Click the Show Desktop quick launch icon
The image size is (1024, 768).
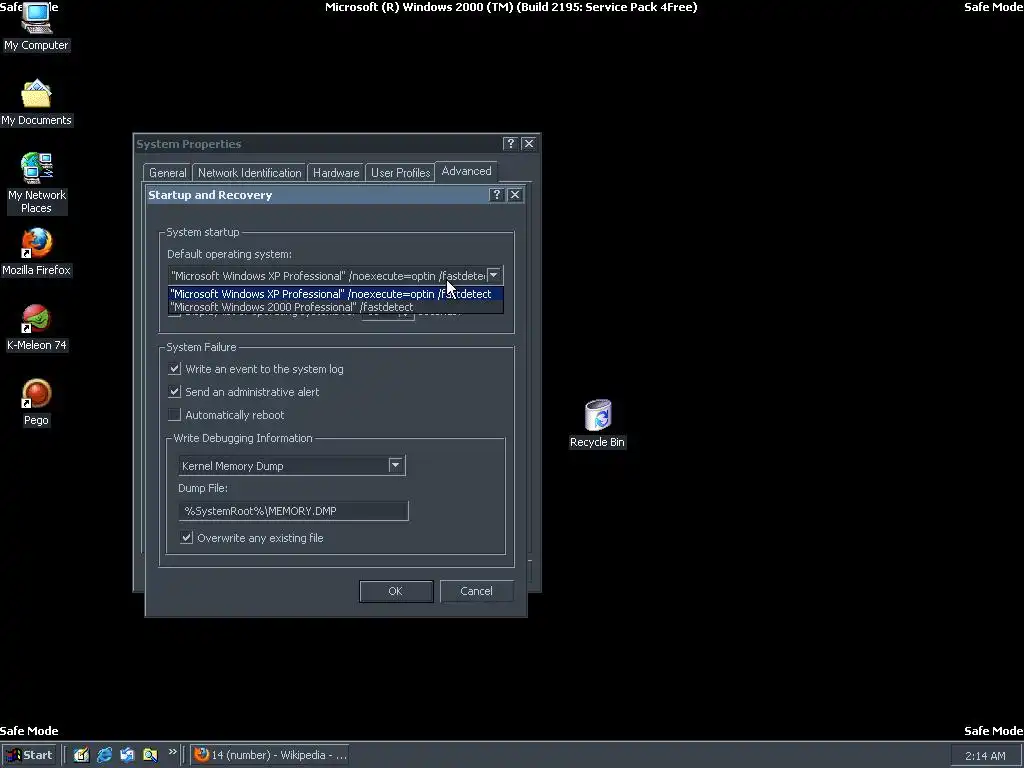(81, 755)
